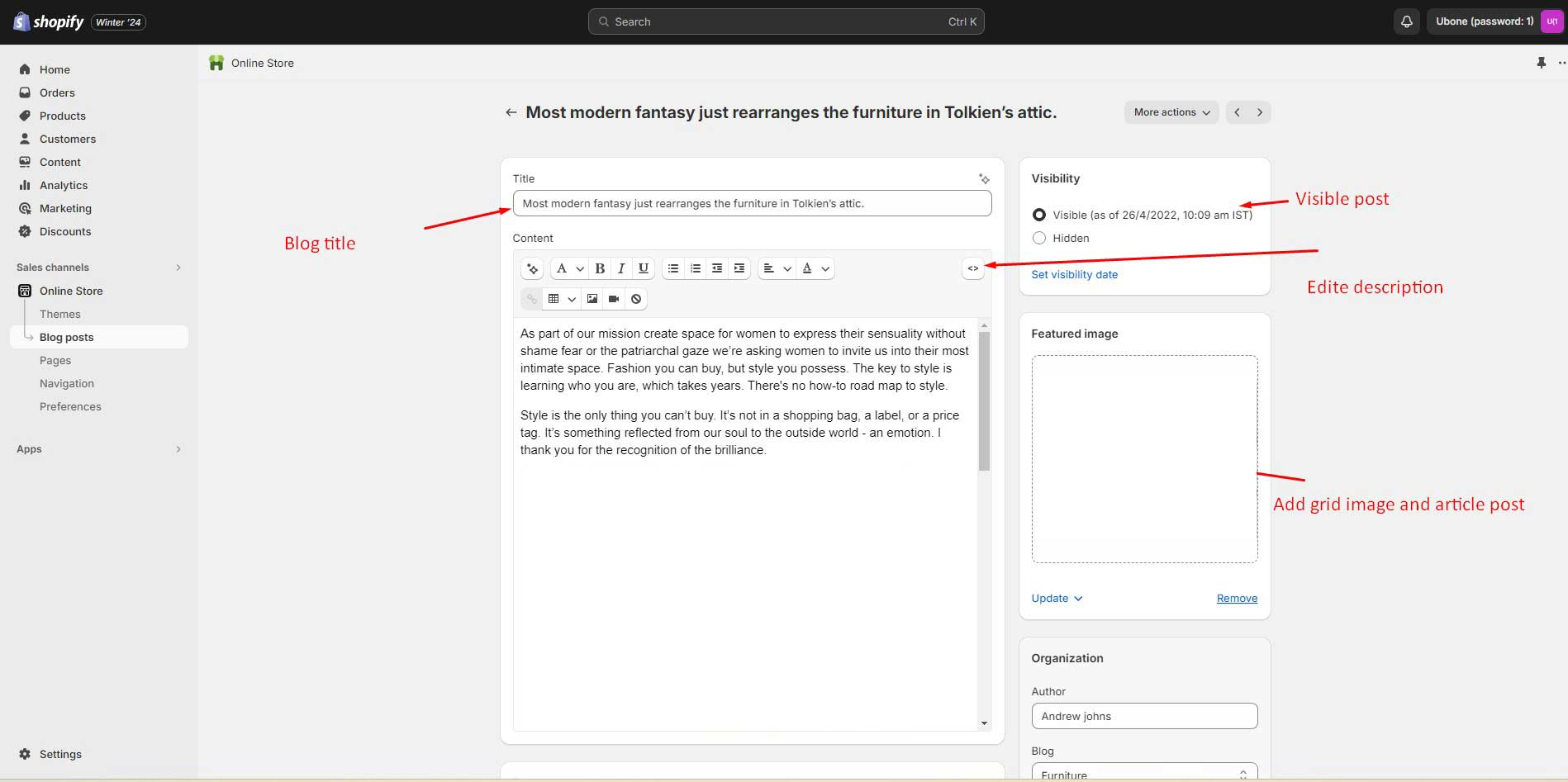Show HTML code view of content
Viewport: 1568px width, 782px height.
coord(973,268)
